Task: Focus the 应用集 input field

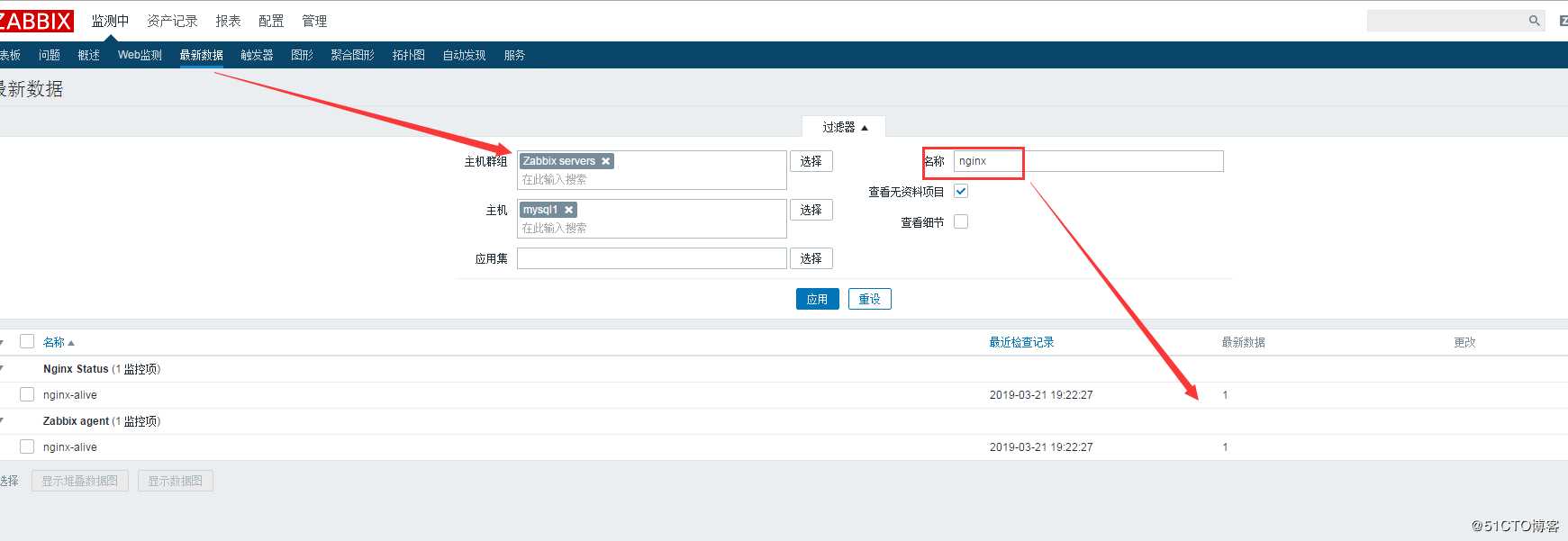Action: pos(652,258)
